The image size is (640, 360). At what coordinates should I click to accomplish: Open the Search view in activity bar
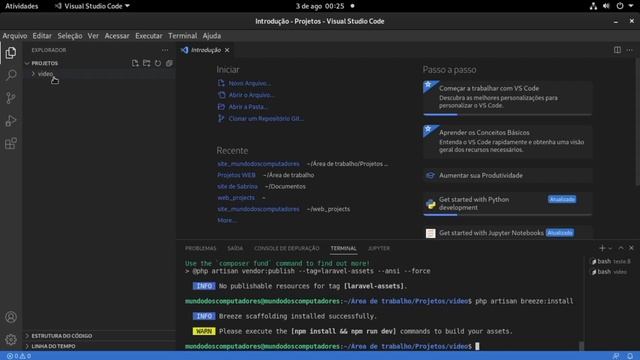(11, 75)
